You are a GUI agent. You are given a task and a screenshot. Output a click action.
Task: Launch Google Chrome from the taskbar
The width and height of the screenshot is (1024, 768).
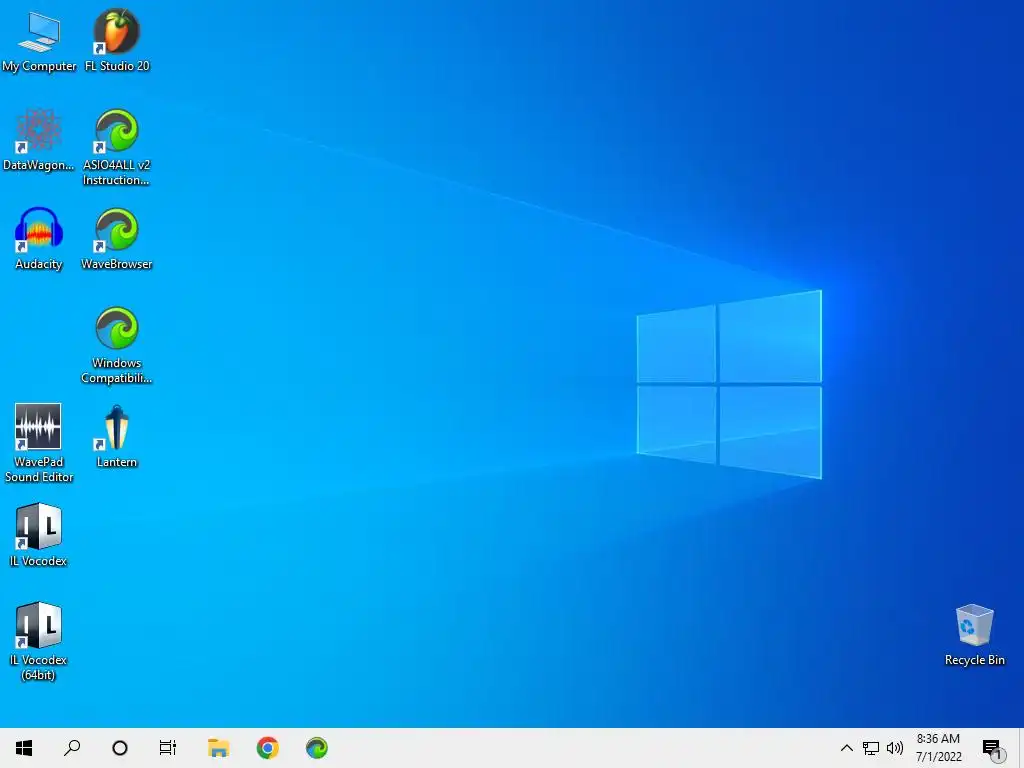[268, 748]
